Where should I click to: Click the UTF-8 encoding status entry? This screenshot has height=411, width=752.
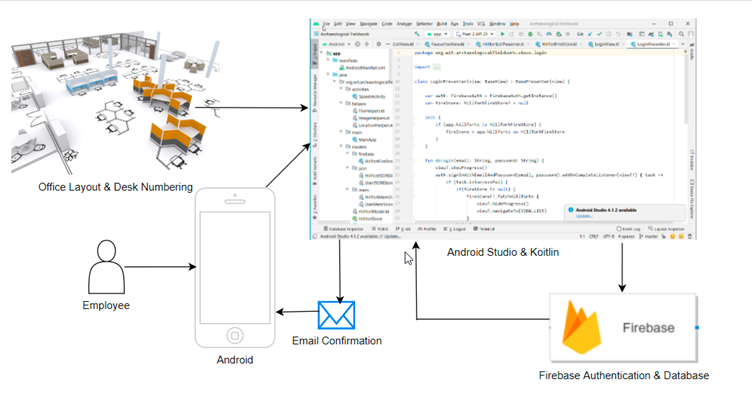coord(608,236)
